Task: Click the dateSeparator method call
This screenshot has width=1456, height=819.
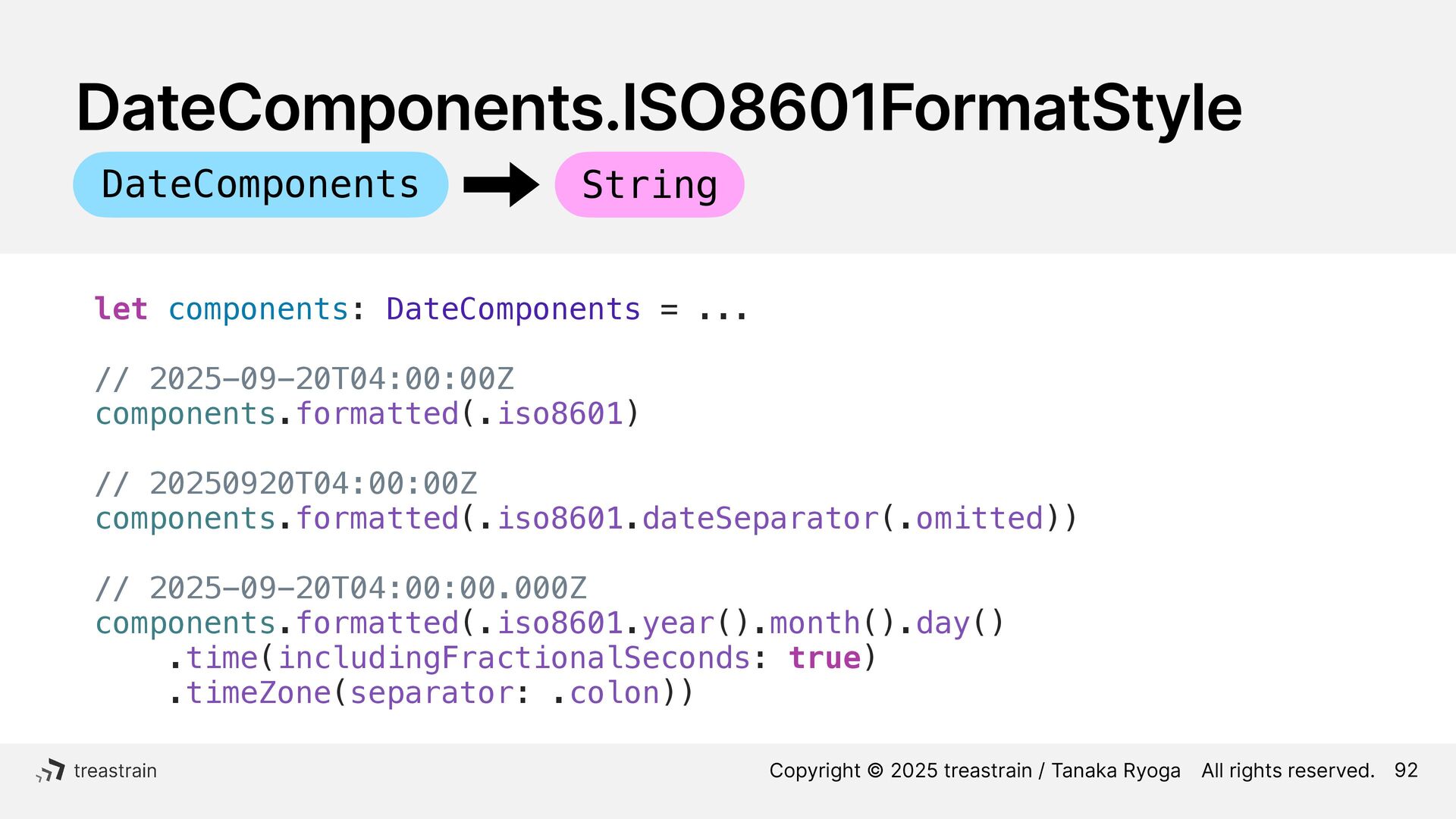Action: (761, 519)
